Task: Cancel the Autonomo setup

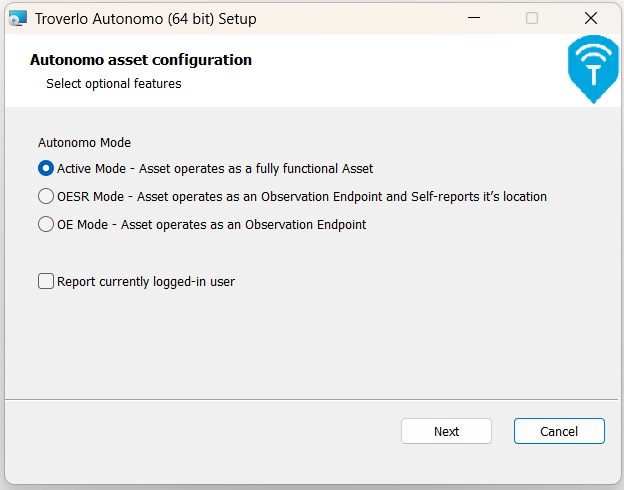Action: pyautogui.click(x=559, y=431)
